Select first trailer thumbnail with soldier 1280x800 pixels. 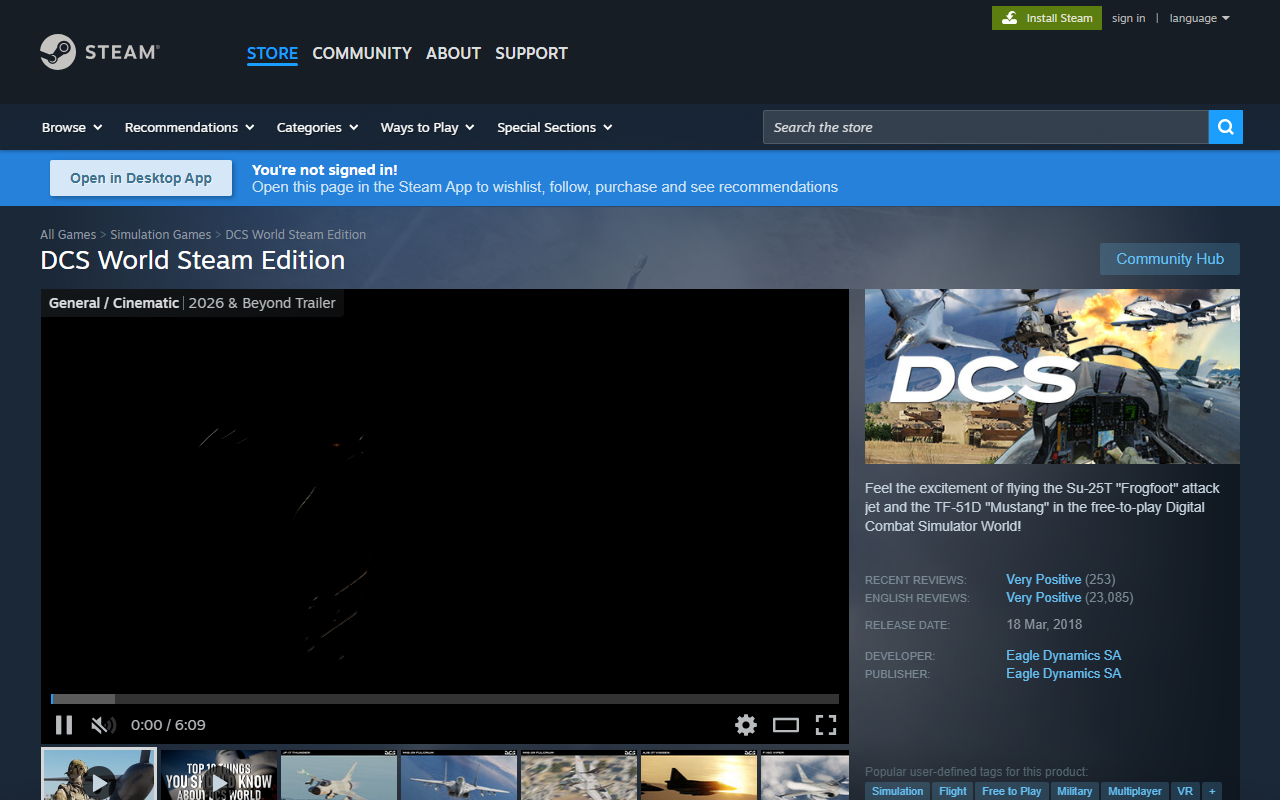pos(99,775)
